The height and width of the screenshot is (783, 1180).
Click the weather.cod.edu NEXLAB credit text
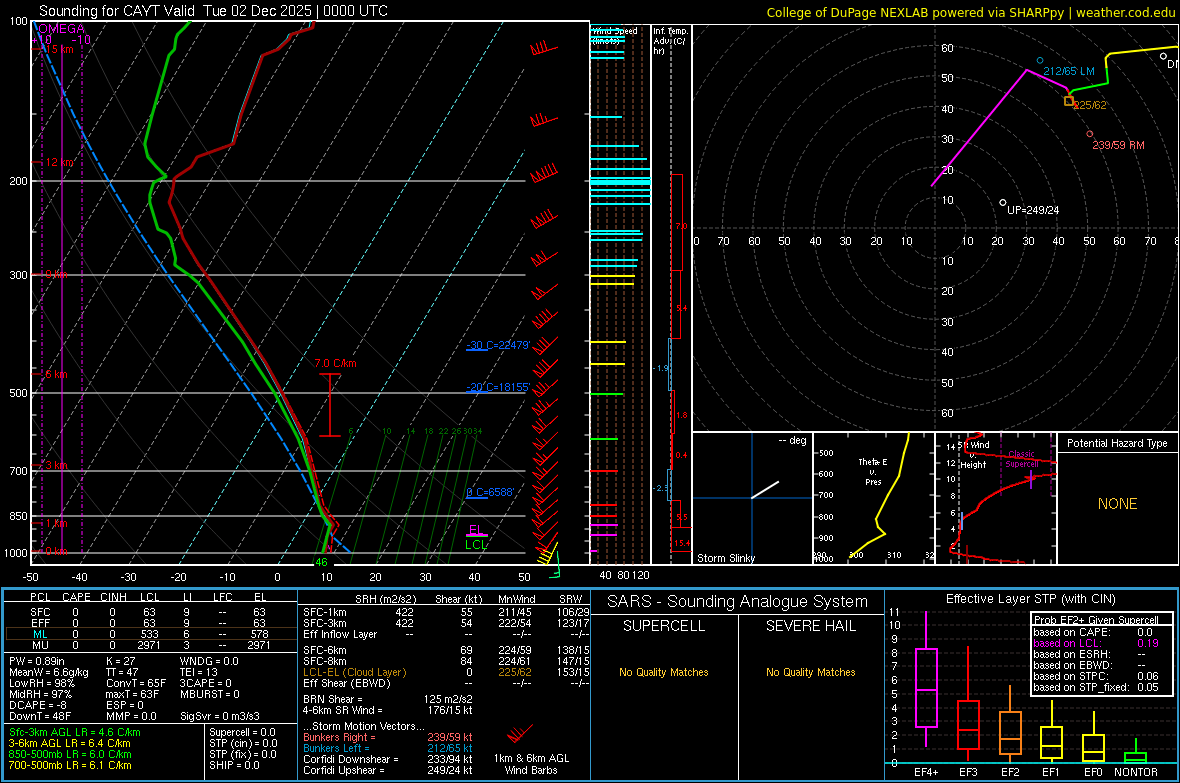(x=970, y=12)
